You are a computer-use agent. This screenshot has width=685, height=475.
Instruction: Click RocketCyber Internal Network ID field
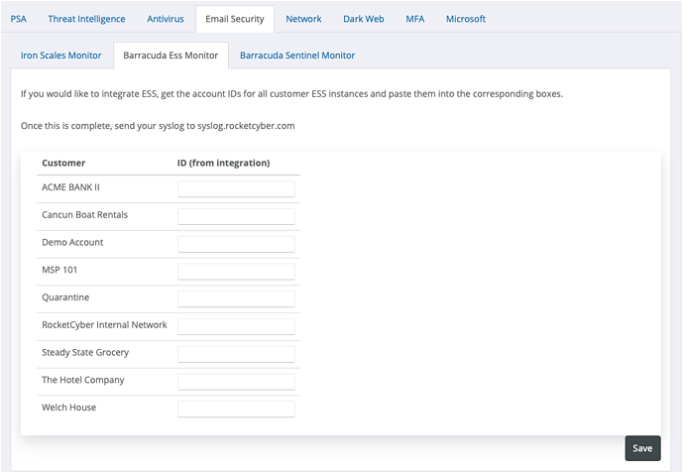click(236, 327)
